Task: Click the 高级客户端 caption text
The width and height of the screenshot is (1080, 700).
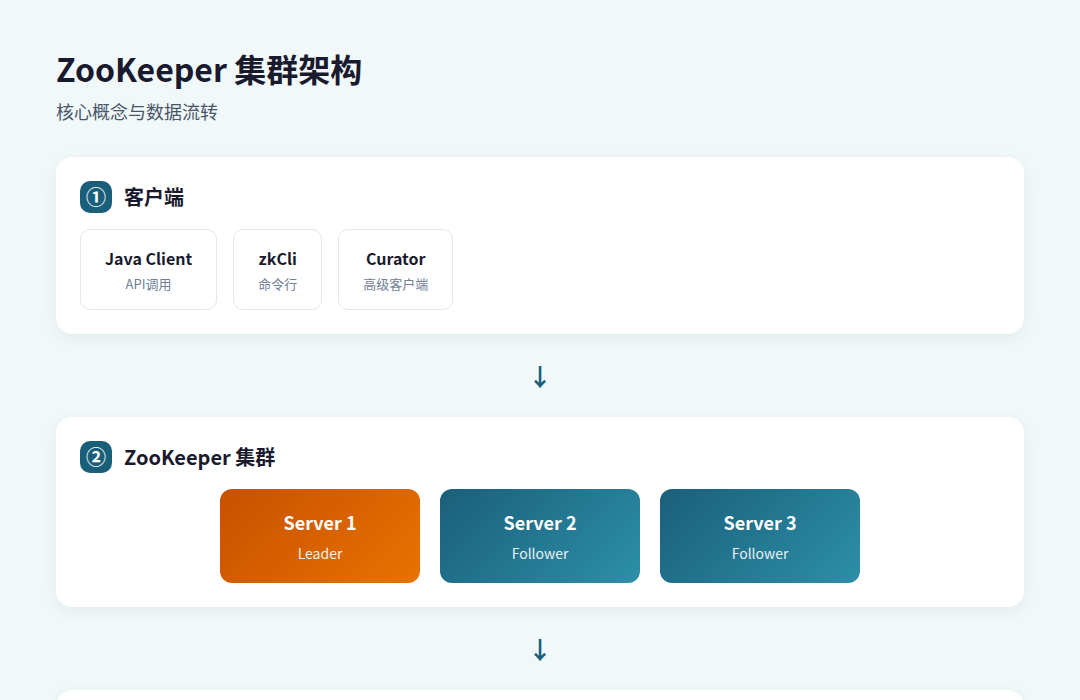Action: click(395, 285)
